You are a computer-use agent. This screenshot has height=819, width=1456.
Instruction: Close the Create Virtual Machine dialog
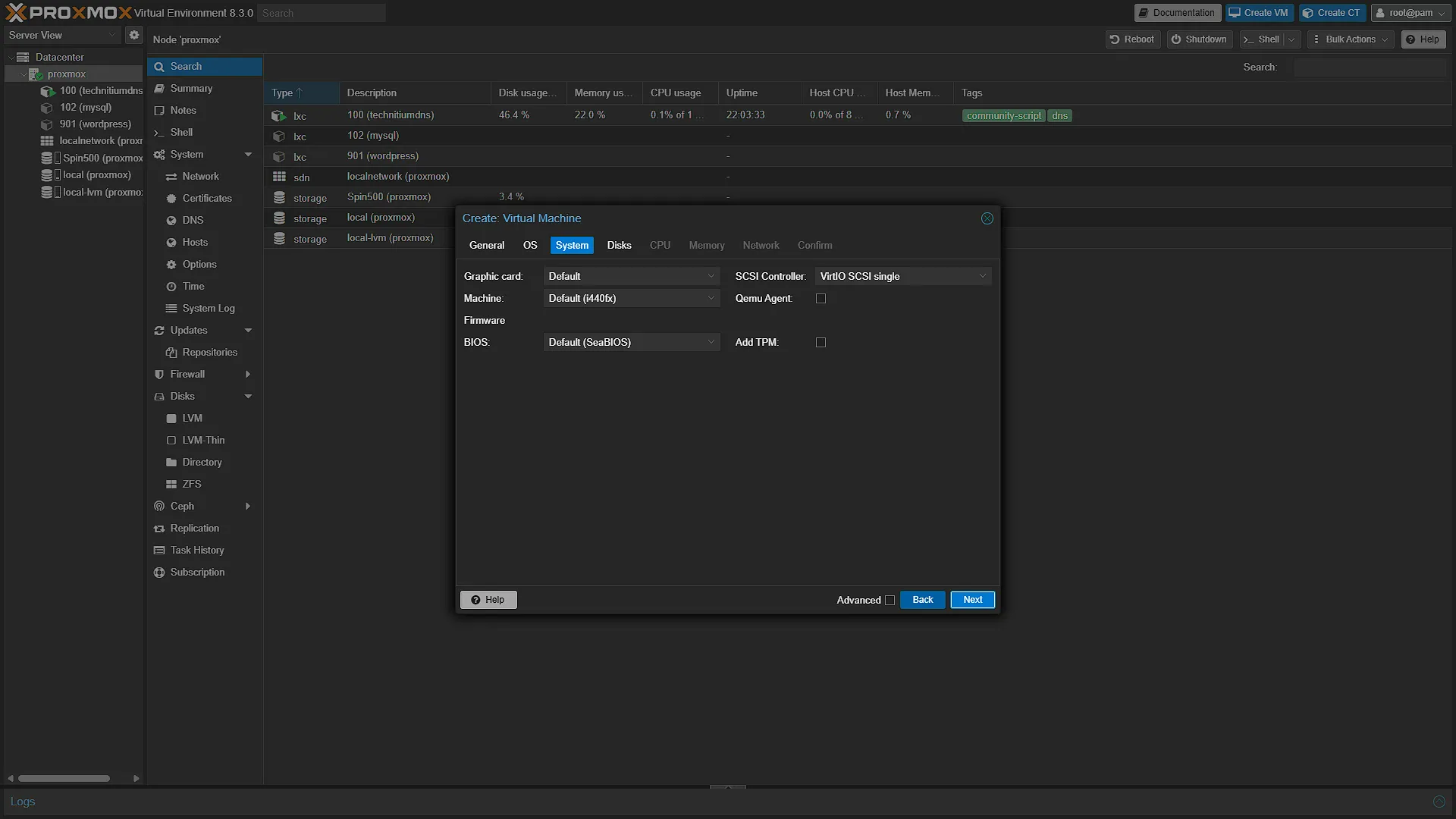coord(987,218)
